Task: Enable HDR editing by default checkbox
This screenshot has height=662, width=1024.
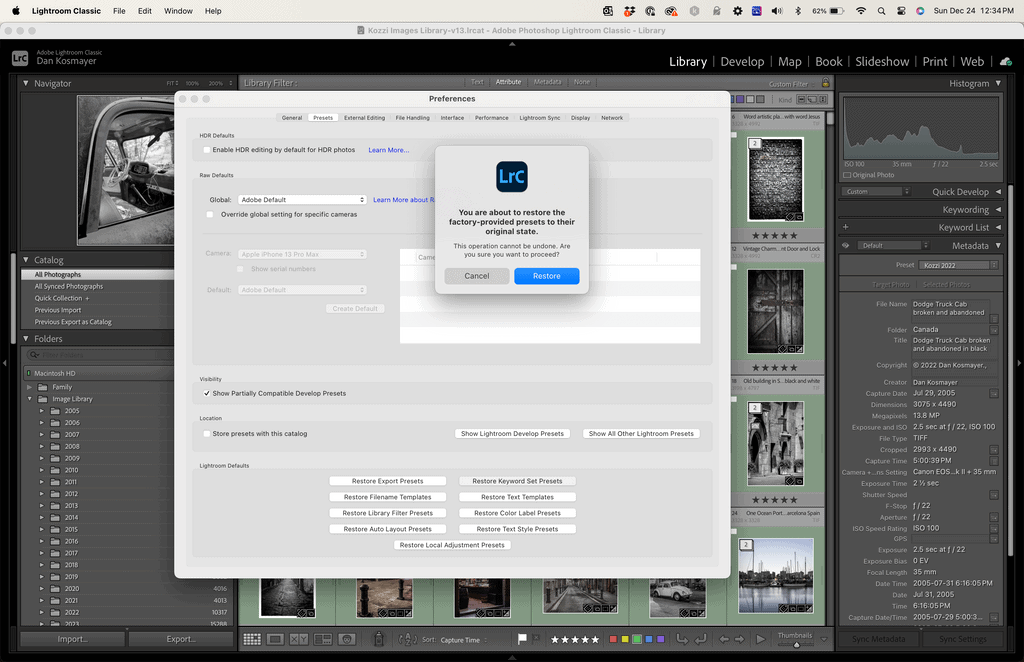Action: [206, 150]
